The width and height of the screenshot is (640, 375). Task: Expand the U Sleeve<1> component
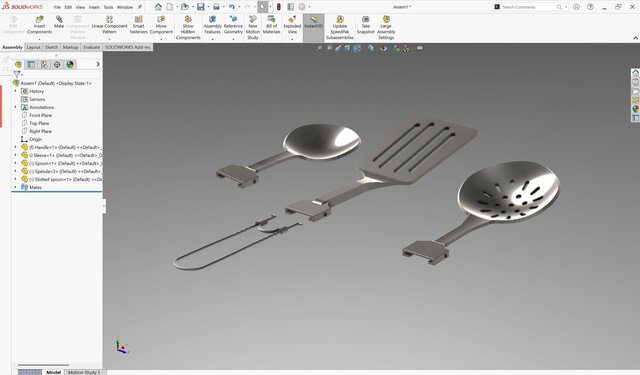[x=16, y=155]
